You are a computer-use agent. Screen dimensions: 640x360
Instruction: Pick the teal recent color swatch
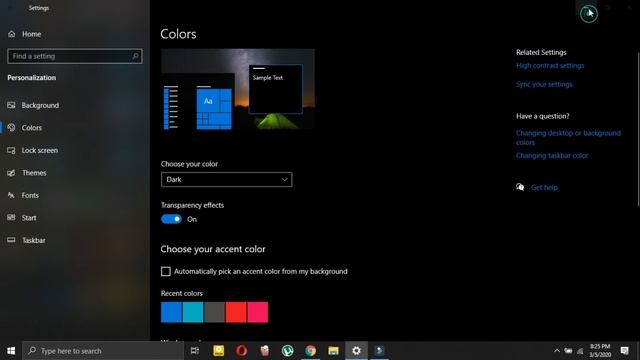[193, 312]
